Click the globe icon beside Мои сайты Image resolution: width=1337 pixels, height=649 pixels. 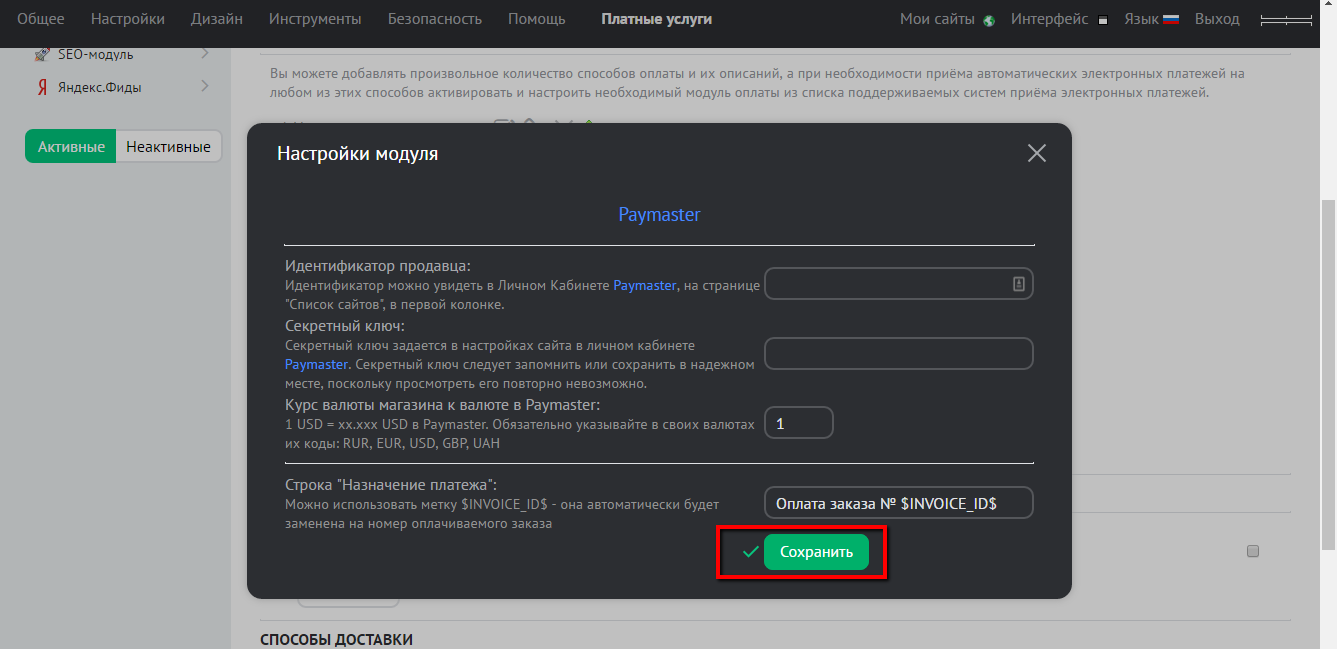point(989,20)
